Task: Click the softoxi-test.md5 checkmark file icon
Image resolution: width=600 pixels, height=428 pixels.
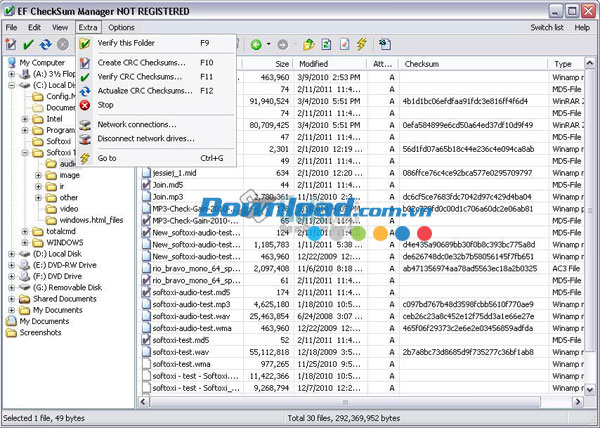Action: pyautogui.click(x=146, y=340)
